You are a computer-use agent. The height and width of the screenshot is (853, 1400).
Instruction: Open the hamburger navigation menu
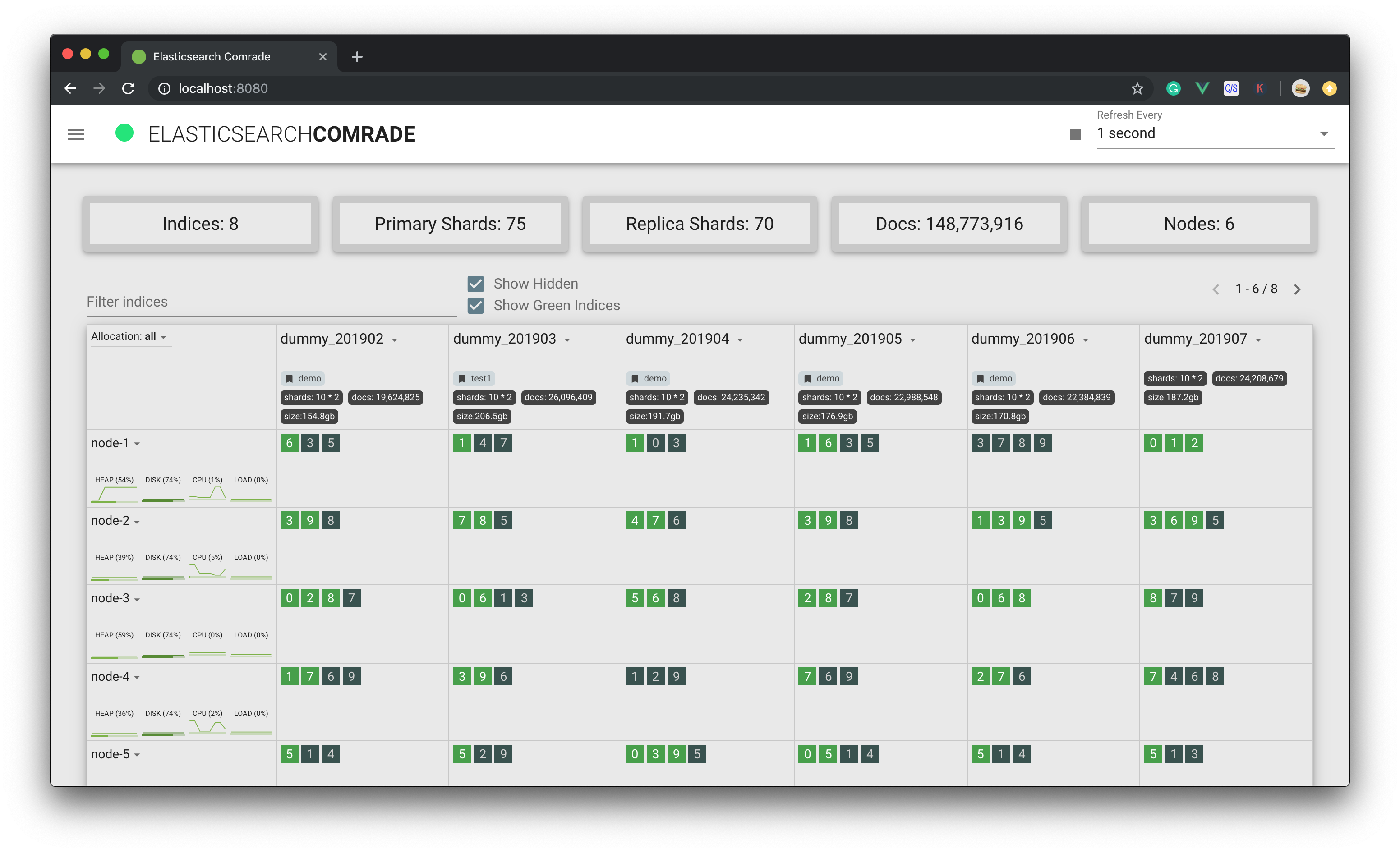click(76, 135)
